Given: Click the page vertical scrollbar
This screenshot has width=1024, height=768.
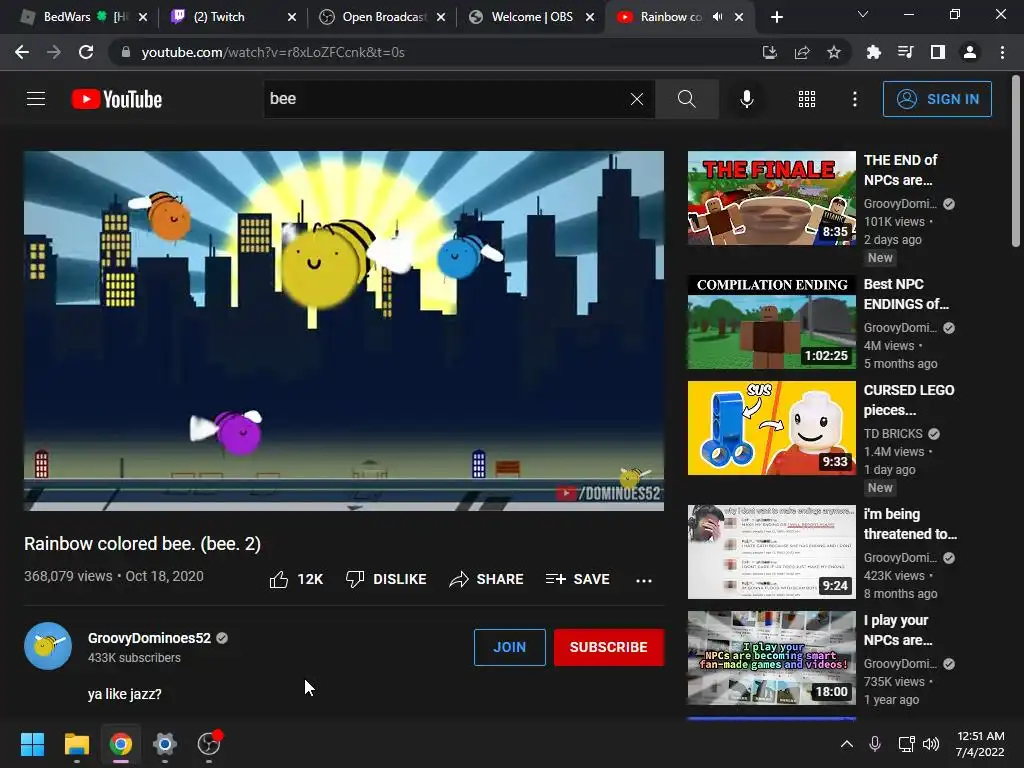Looking at the screenshot, I should [1016, 163].
